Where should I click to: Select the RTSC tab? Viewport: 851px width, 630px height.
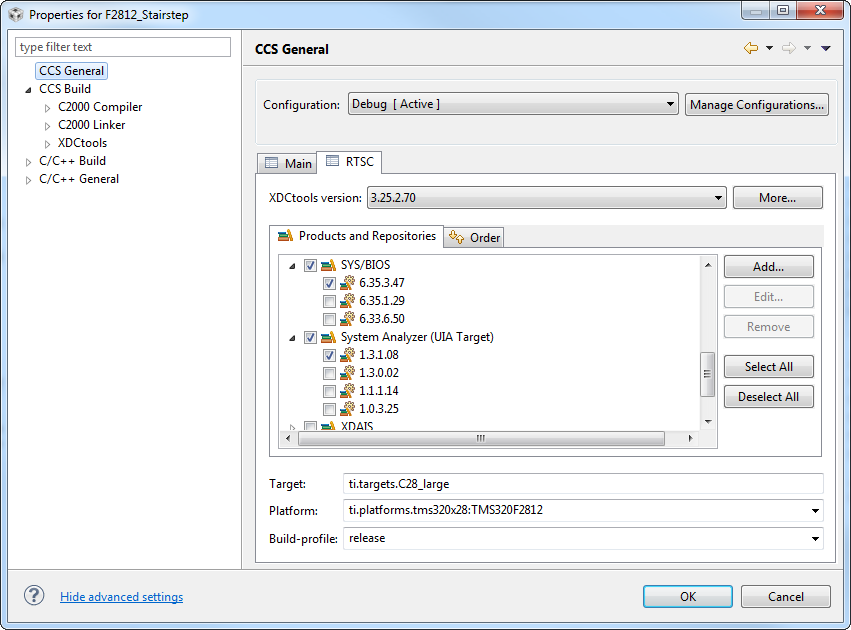pos(349,162)
